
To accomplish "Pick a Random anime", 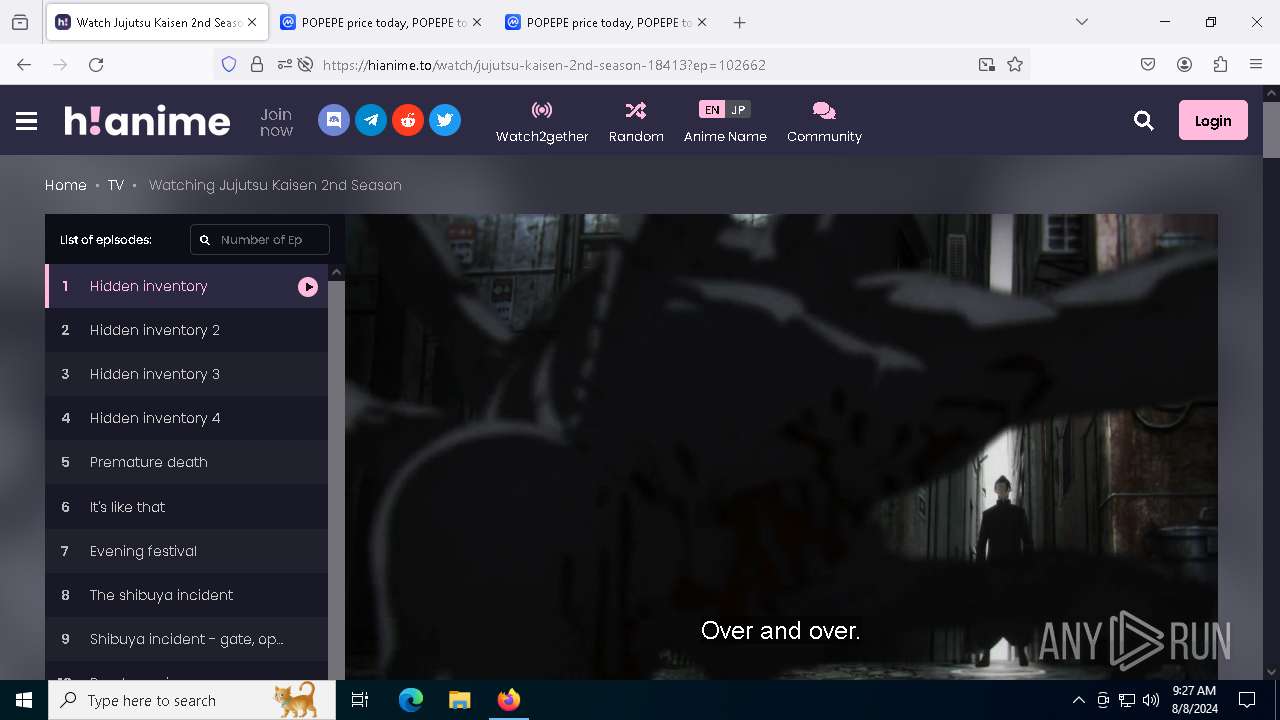I will coord(636,122).
